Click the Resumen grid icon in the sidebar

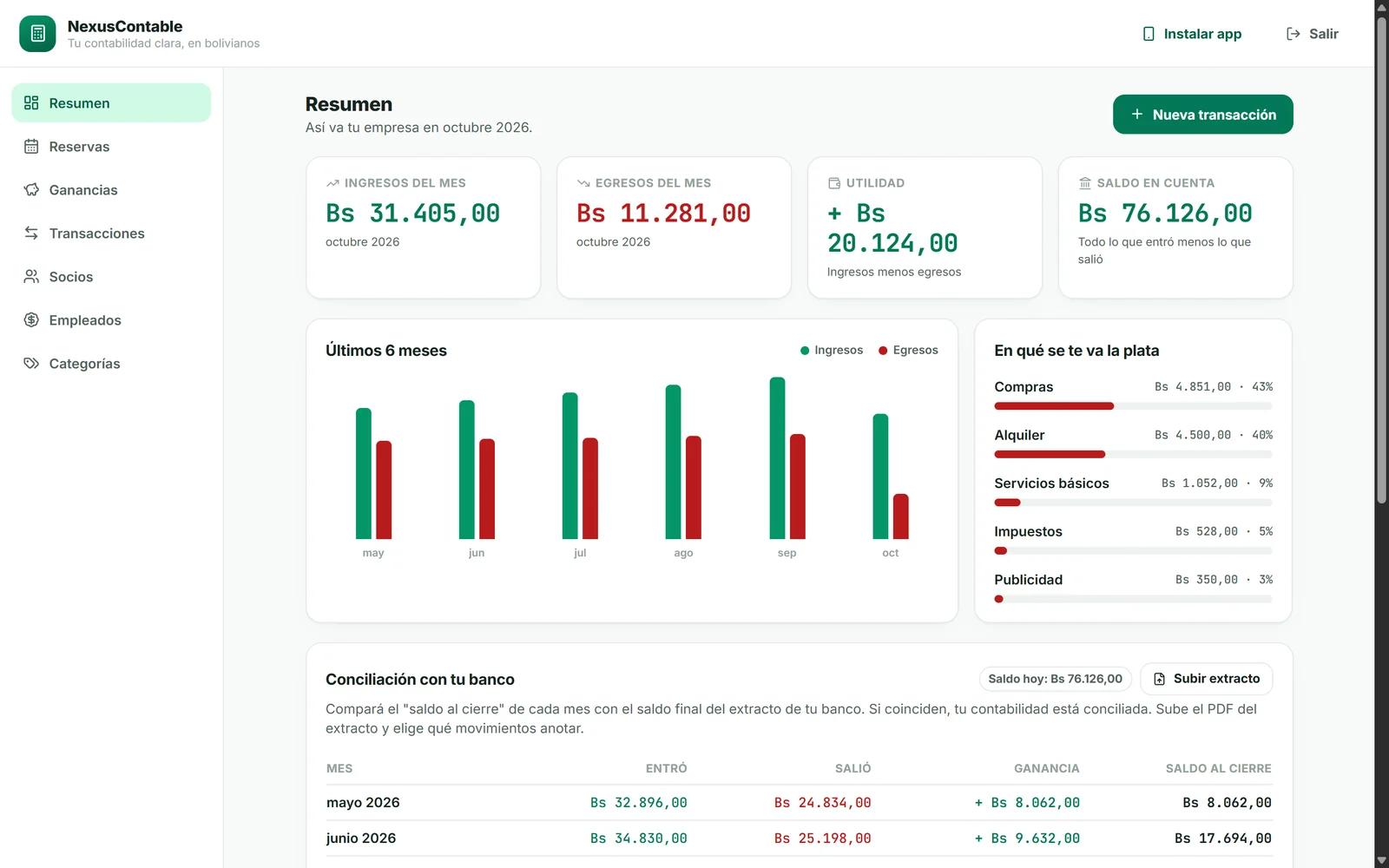[31, 102]
